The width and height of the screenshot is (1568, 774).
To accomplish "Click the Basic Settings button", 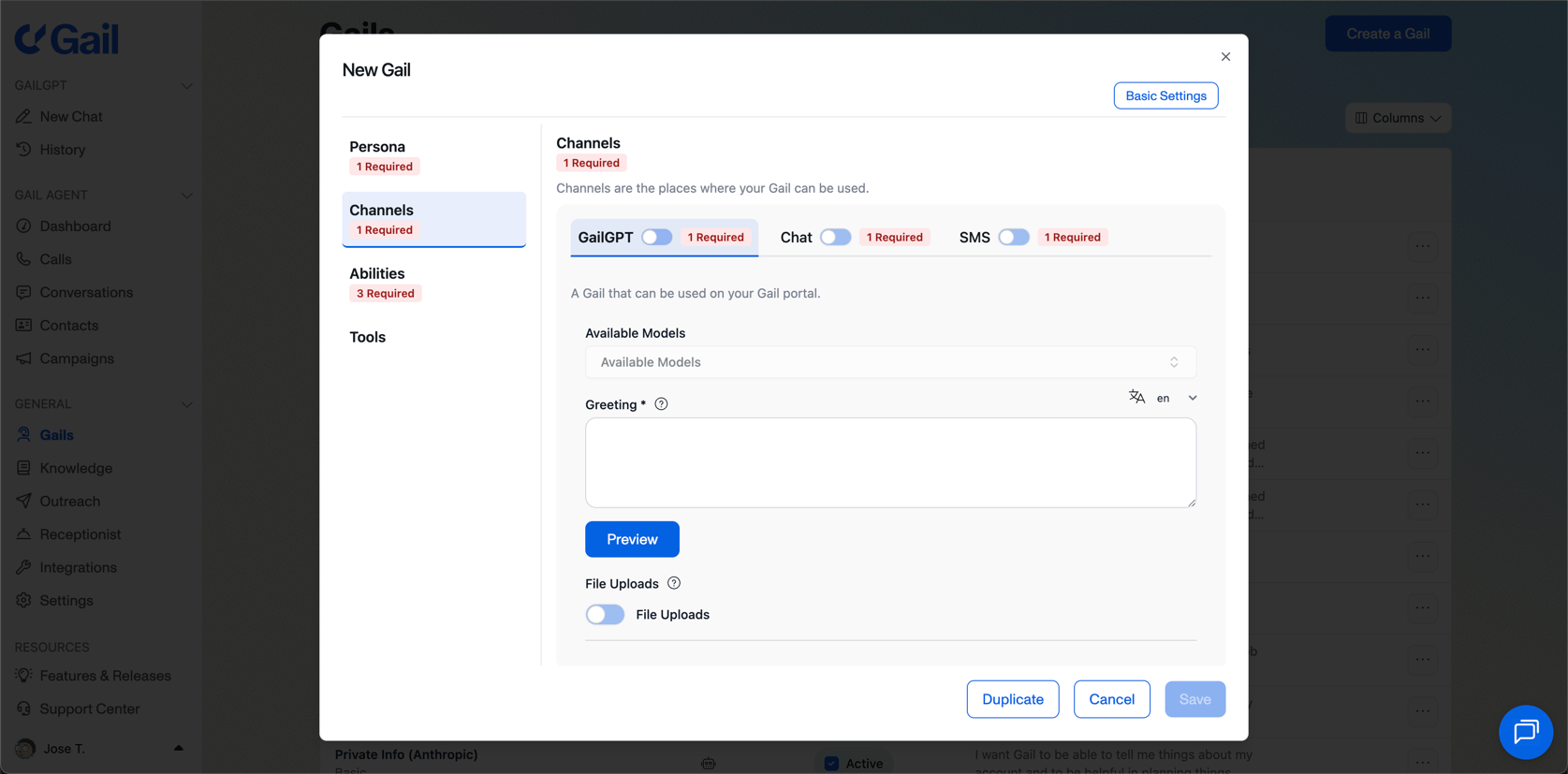I will pyautogui.click(x=1165, y=95).
